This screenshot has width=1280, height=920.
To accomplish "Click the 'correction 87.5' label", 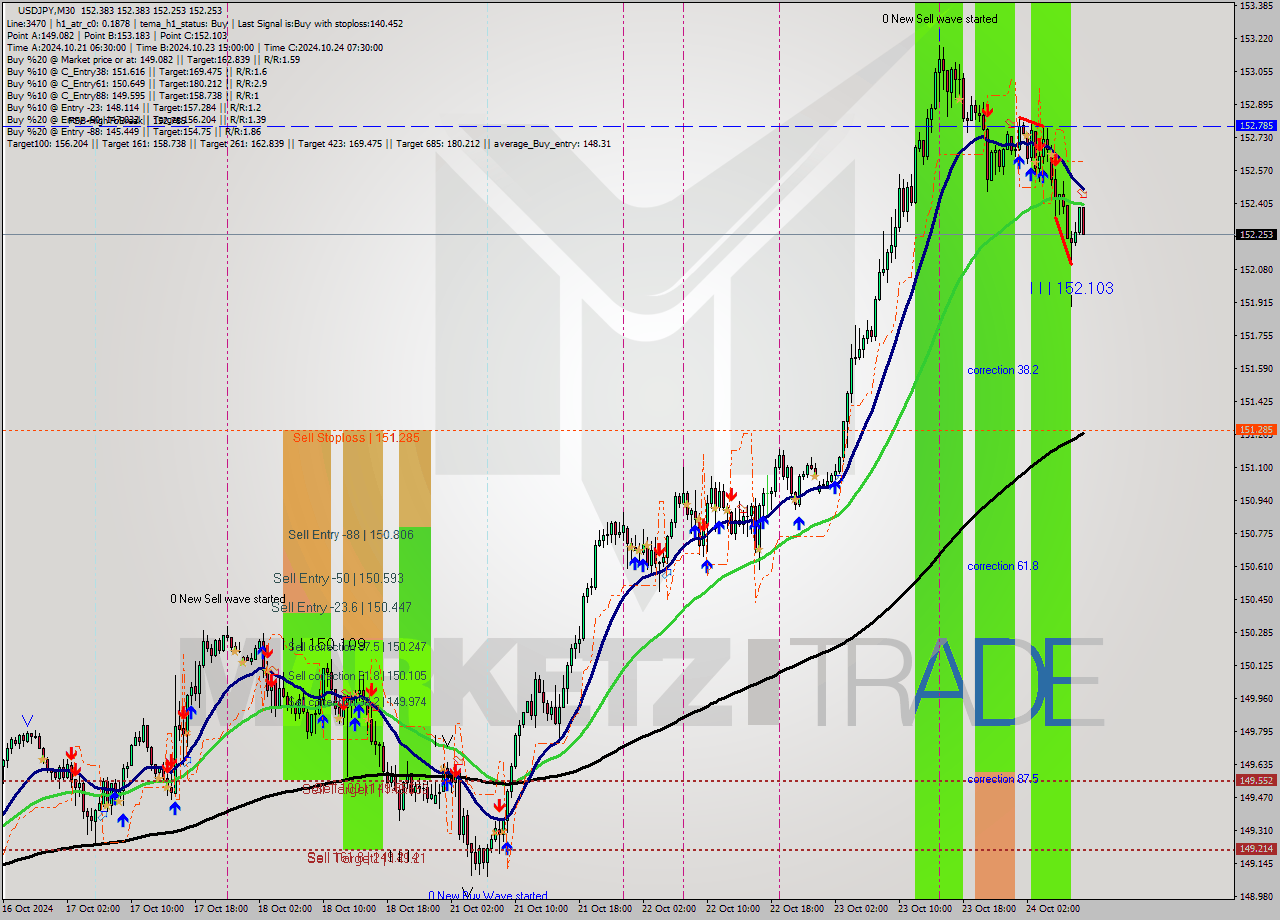I will point(1002,778).
